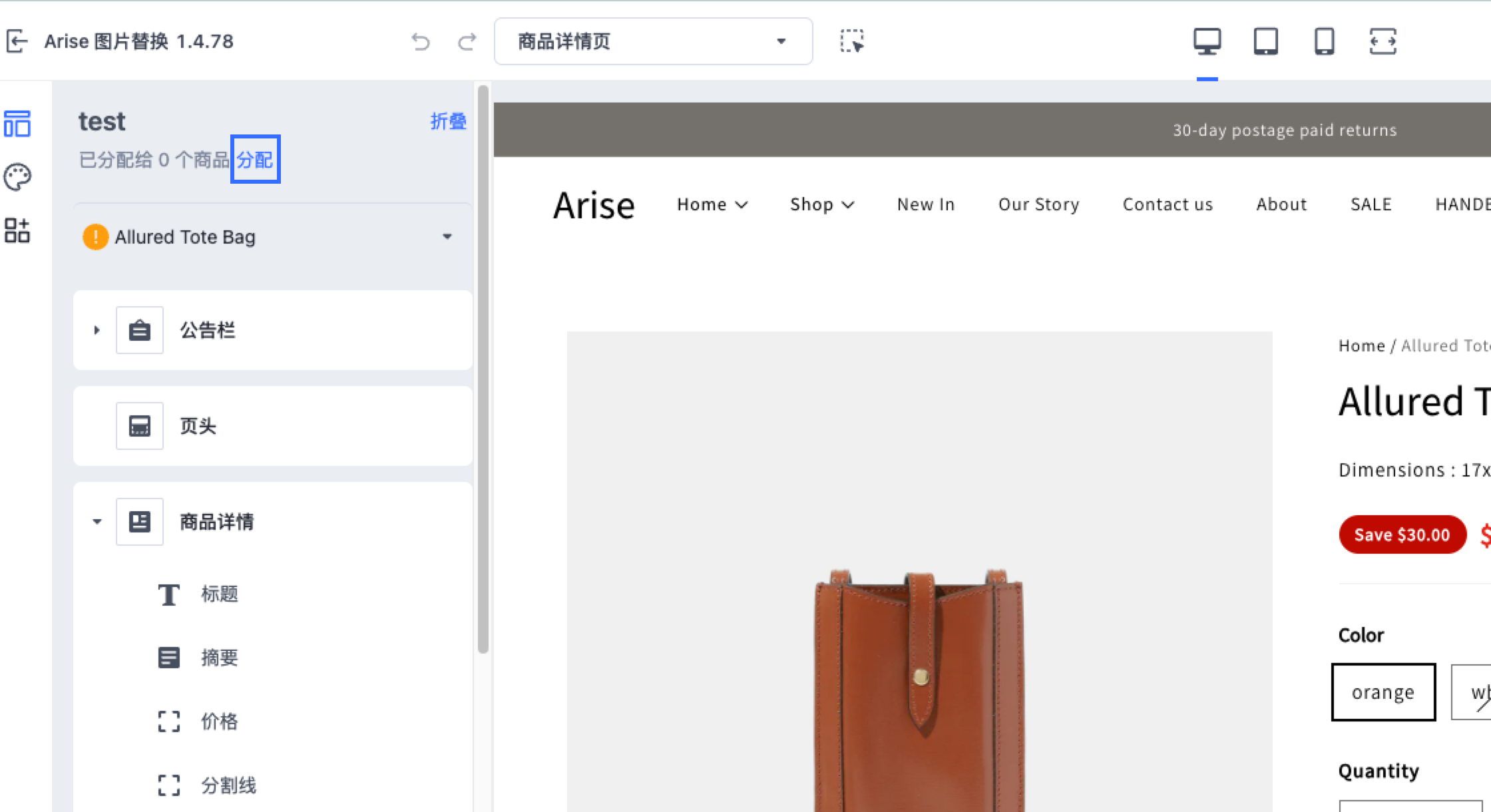Click the sidebar panel scrollbar

click(483, 369)
